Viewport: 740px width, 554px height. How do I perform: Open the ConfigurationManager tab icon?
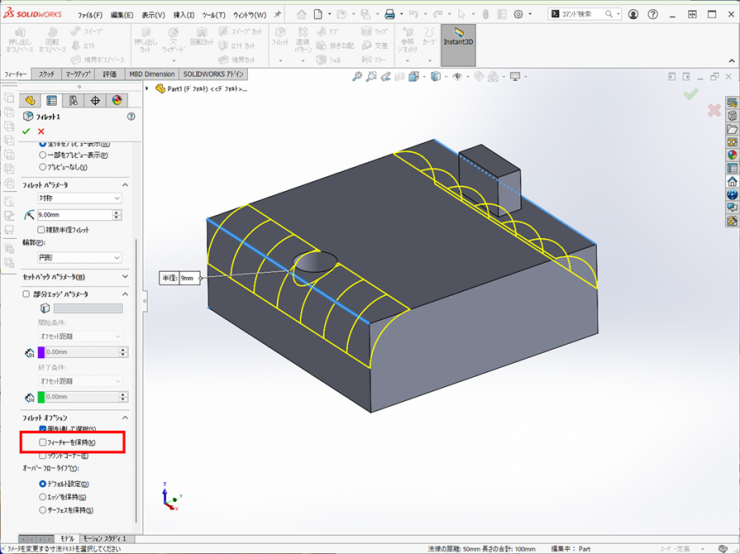point(73,100)
